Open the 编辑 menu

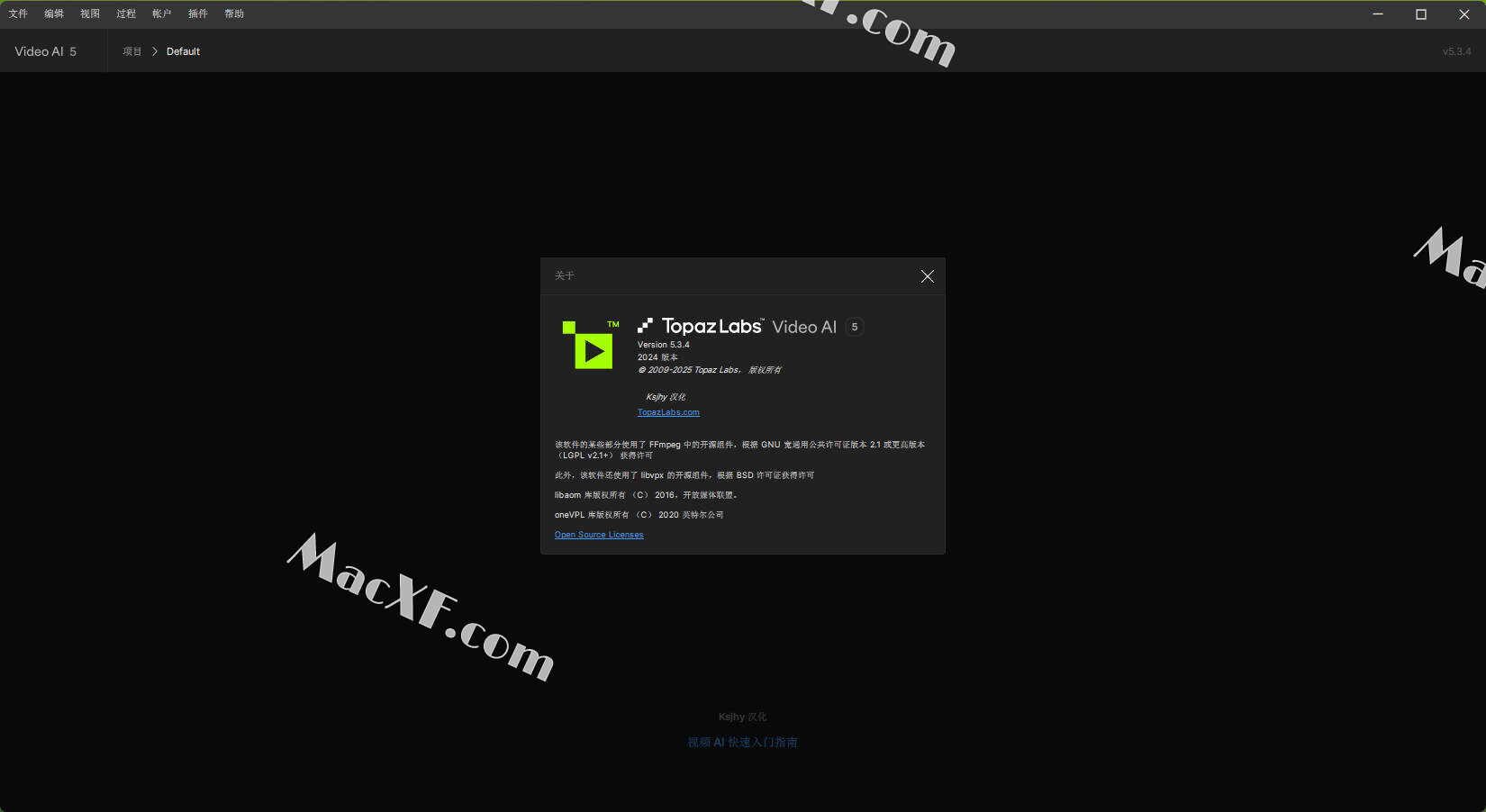click(54, 14)
